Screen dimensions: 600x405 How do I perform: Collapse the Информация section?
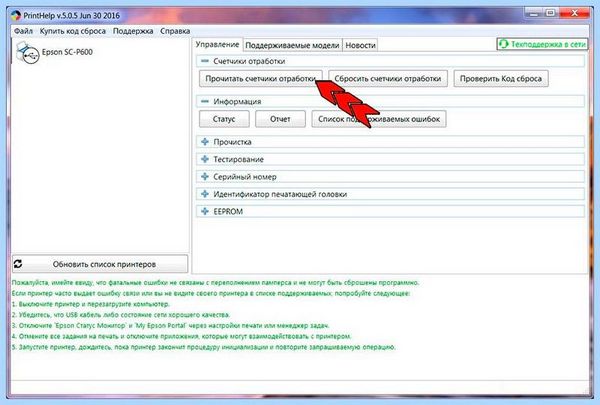[x=205, y=101]
